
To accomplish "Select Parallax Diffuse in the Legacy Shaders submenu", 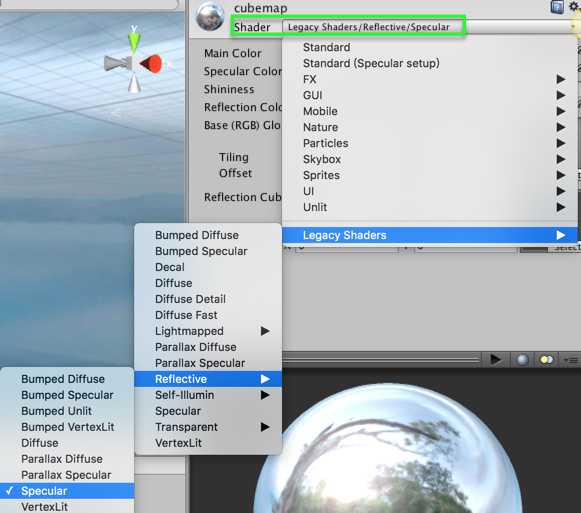I will coord(208,347).
